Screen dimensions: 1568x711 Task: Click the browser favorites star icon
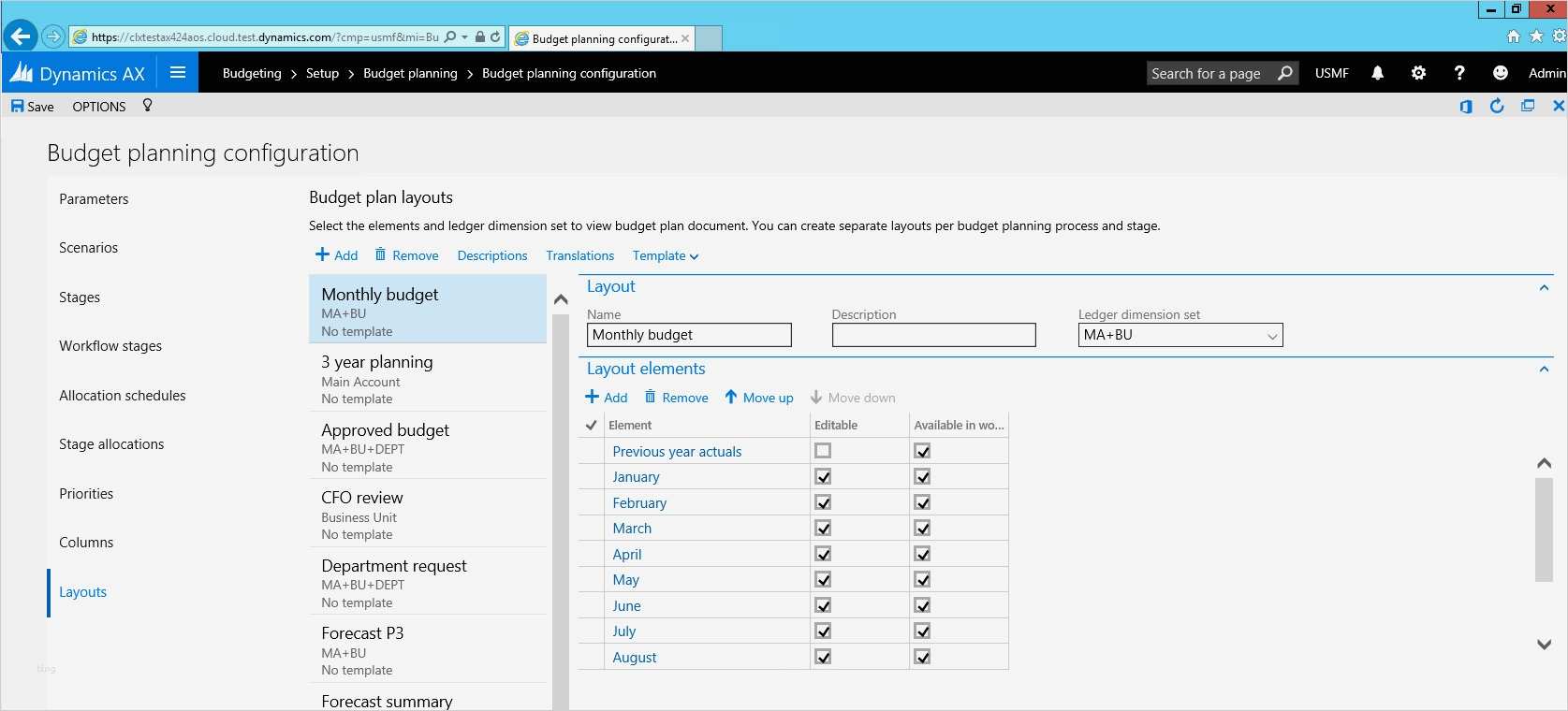[x=1536, y=36]
